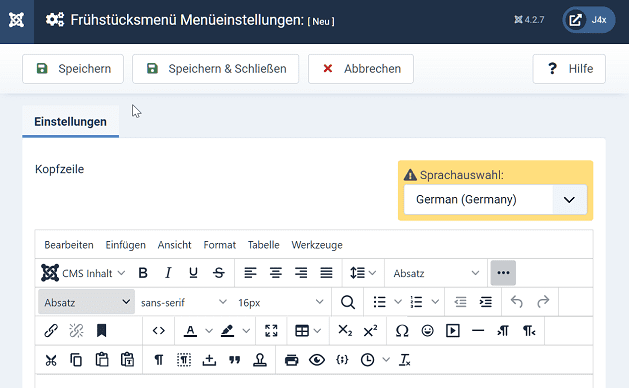Increase indent
Screen dimensions: 629x388
[485, 302]
